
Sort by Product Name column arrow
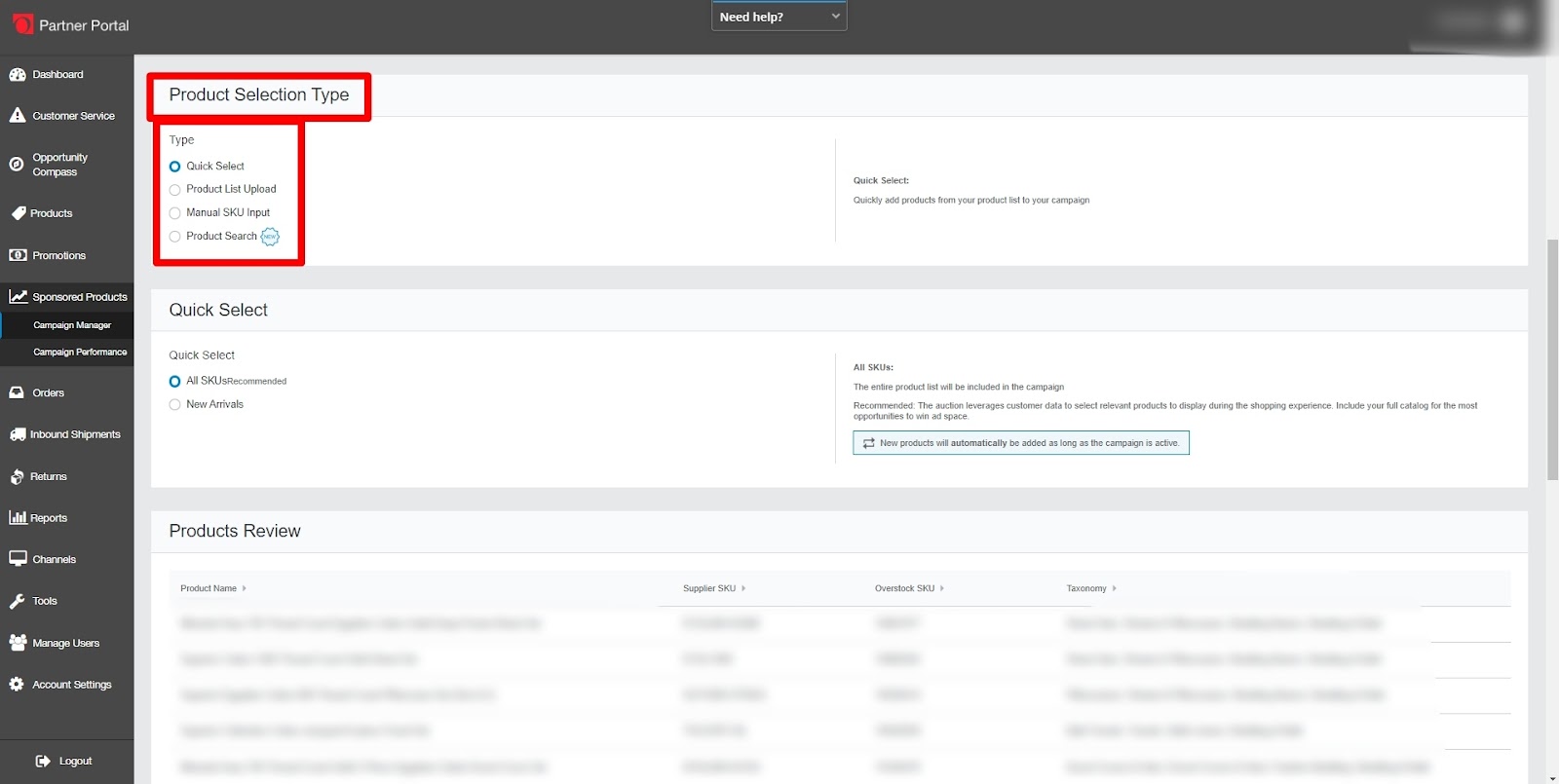[245, 588]
